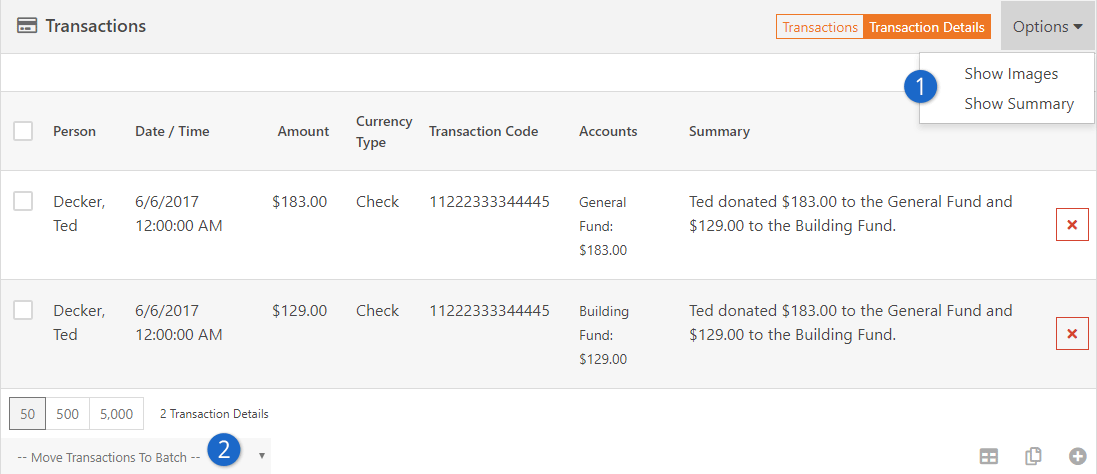Open the Options dropdown menu
This screenshot has width=1097, height=474.
(x=1048, y=27)
